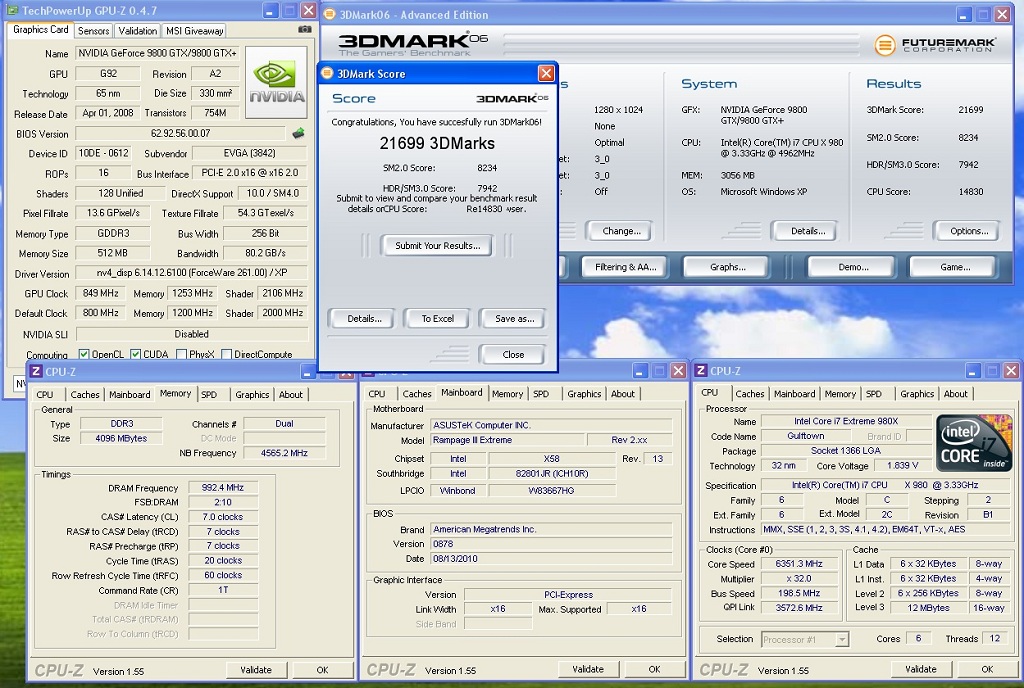Click OK in the CPU-Z Mainboard window
Image resolution: width=1024 pixels, height=688 pixels.
pyautogui.click(x=654, y=669)
